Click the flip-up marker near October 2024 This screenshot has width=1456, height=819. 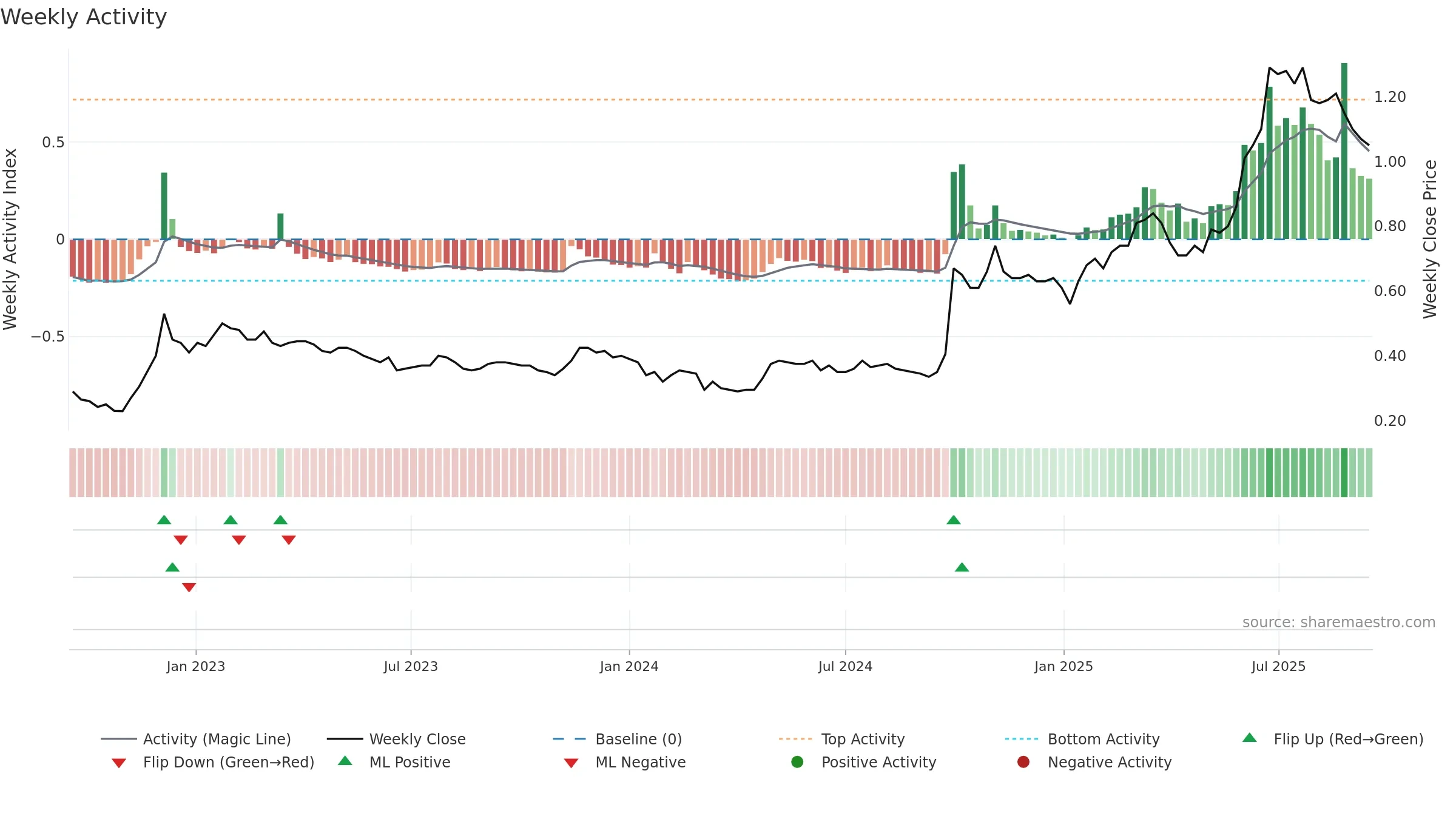(x=954, y=520)
